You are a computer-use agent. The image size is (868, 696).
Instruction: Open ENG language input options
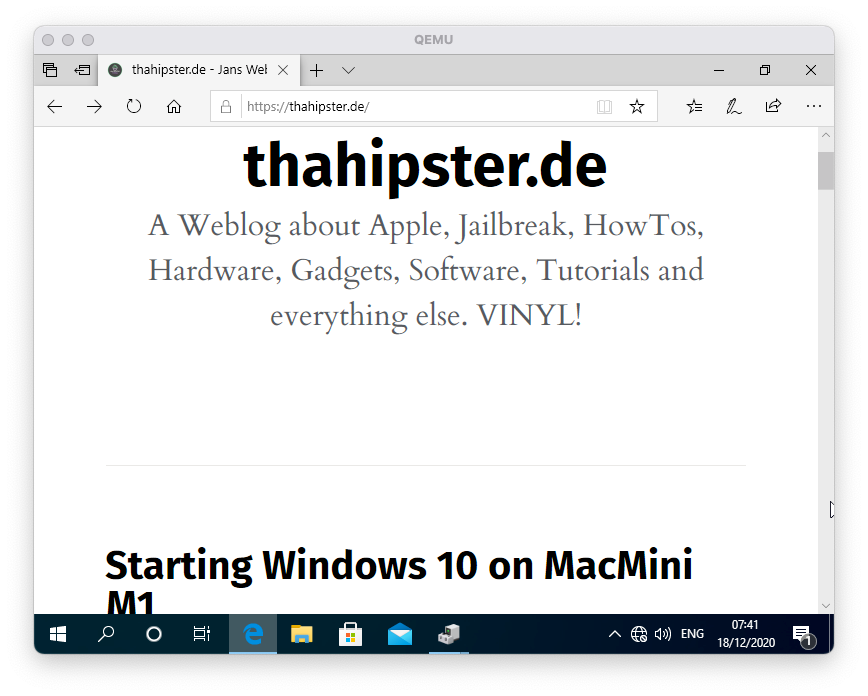pos(691,633)
